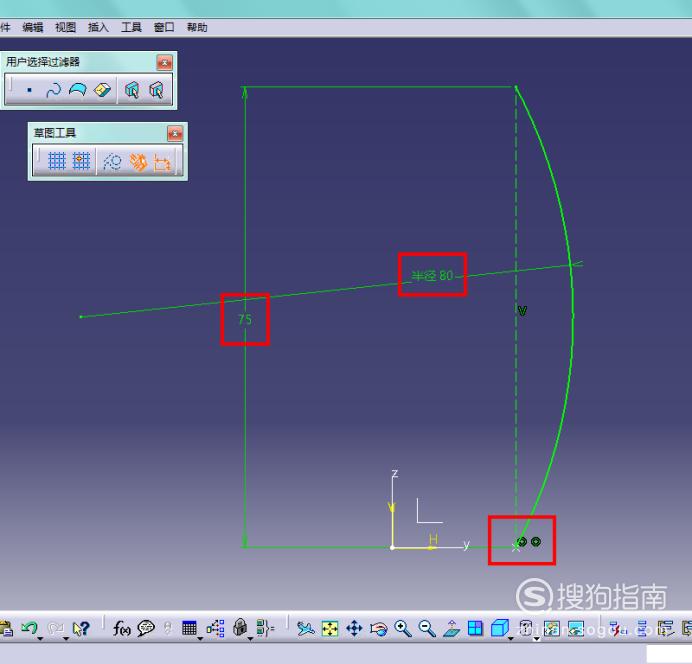
Task: Toggle Snap to Point on grid
Action: 81,161
